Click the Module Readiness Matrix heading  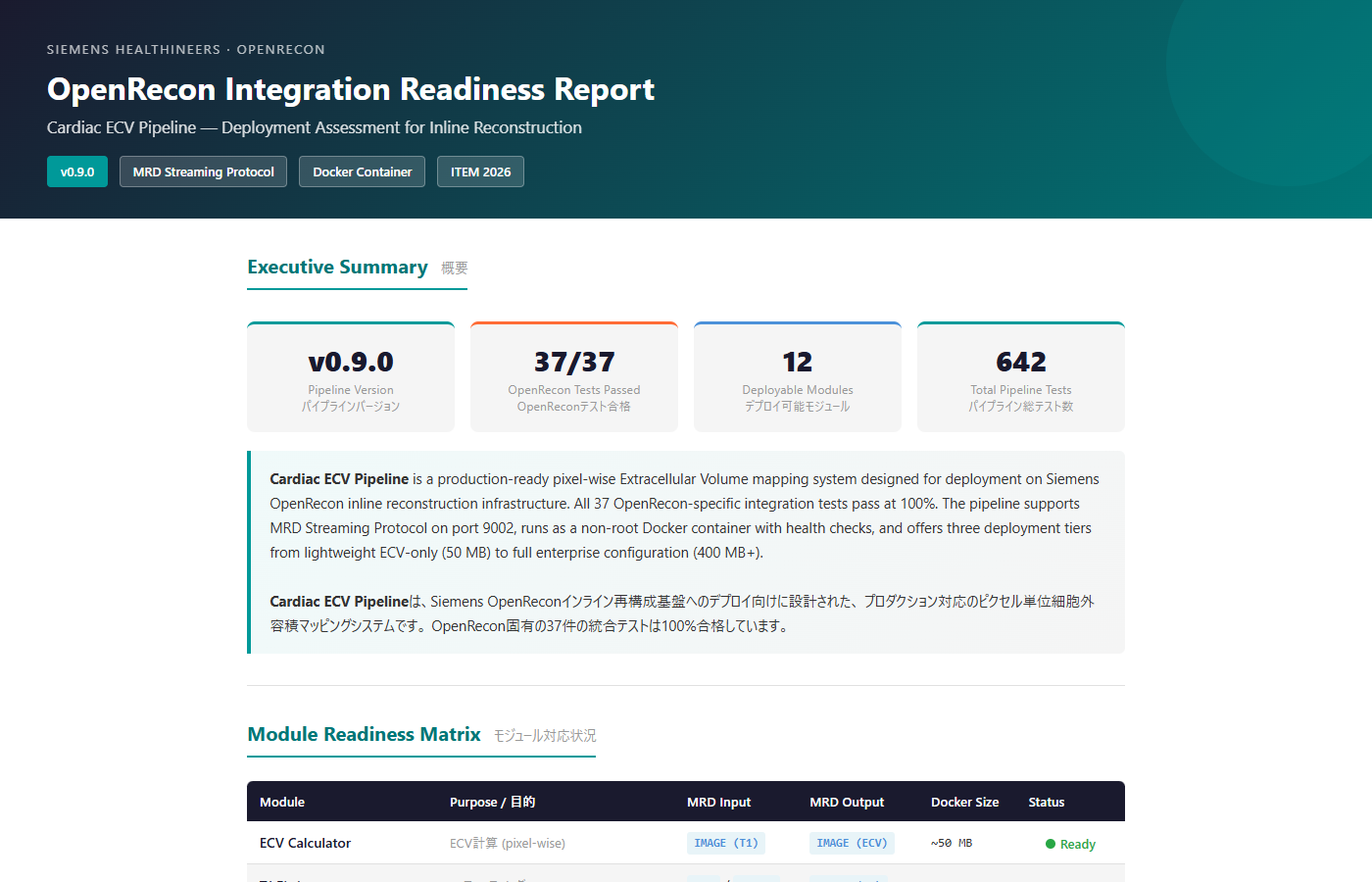click(364, 735)
